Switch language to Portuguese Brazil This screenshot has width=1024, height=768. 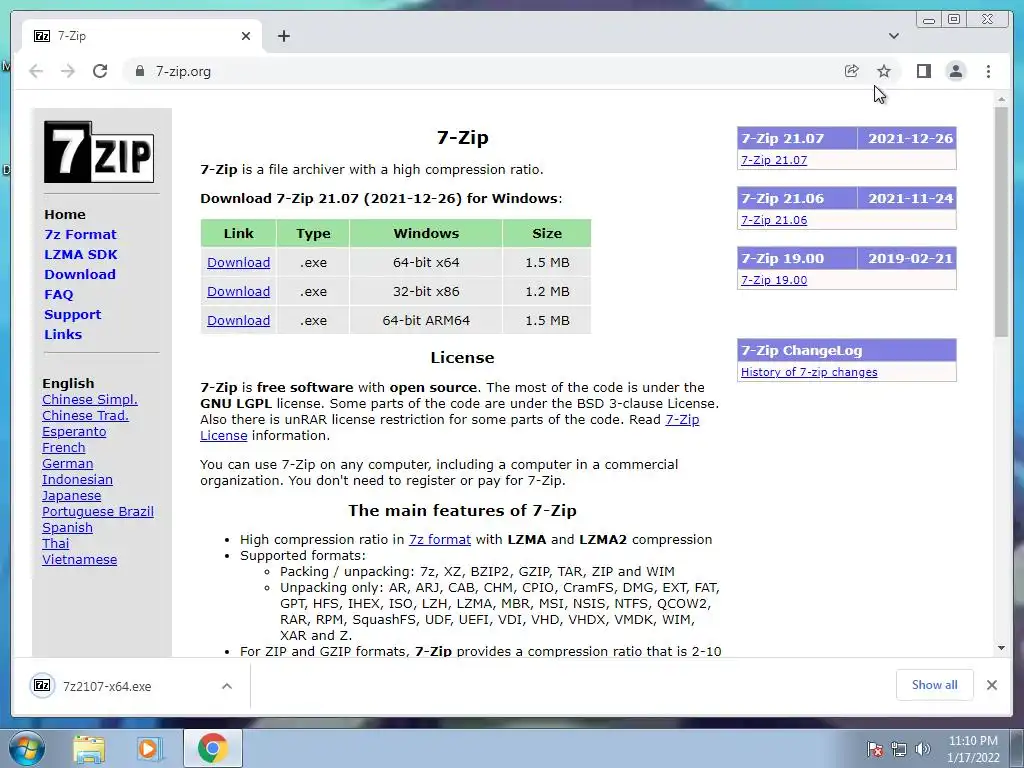pos(98,511)
